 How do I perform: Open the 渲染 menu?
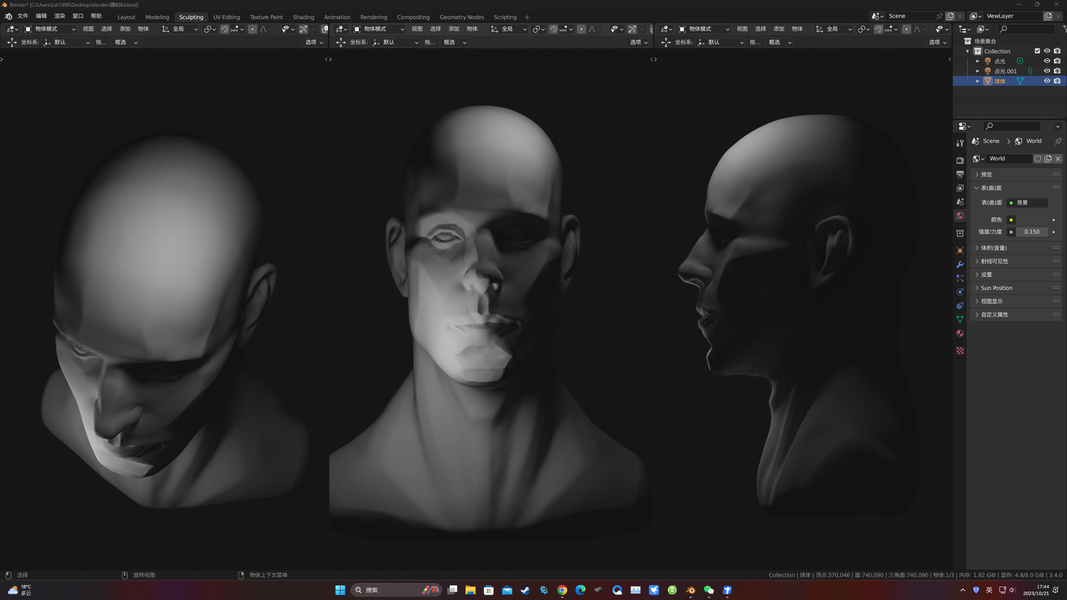pyautogui.click(x=60, y=16)
